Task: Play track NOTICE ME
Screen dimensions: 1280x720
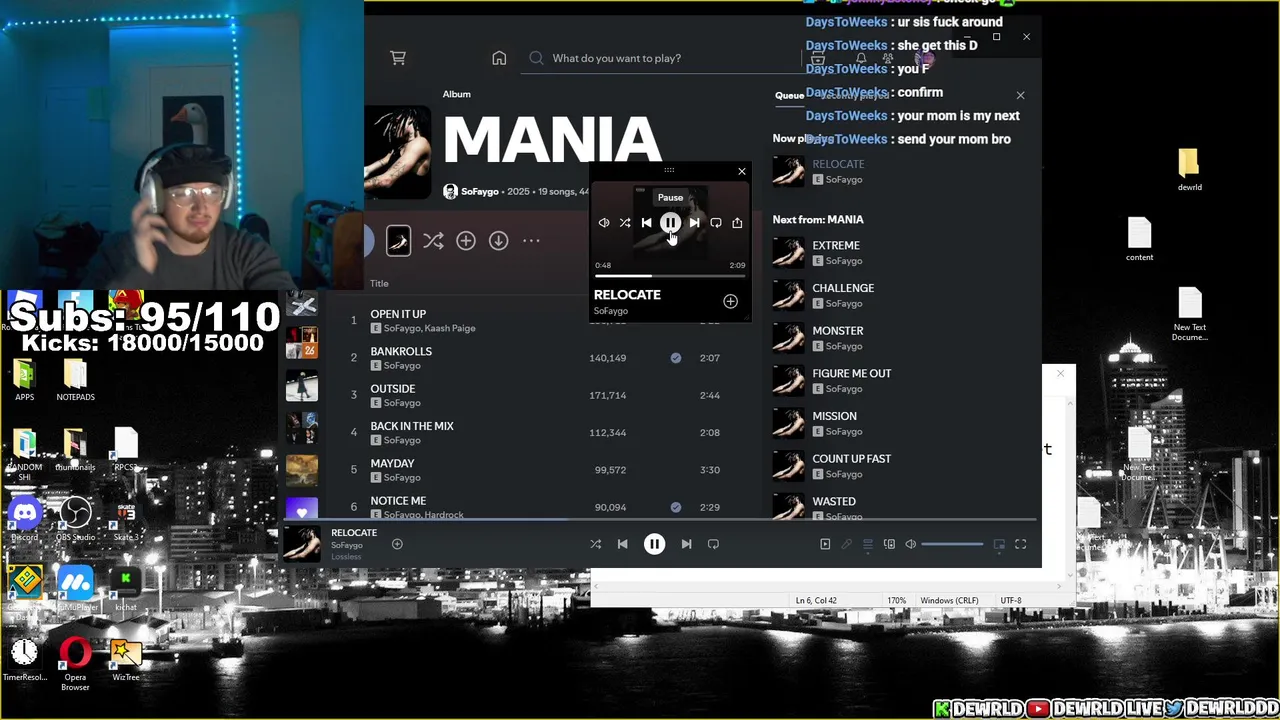Action: pos(398,500)
